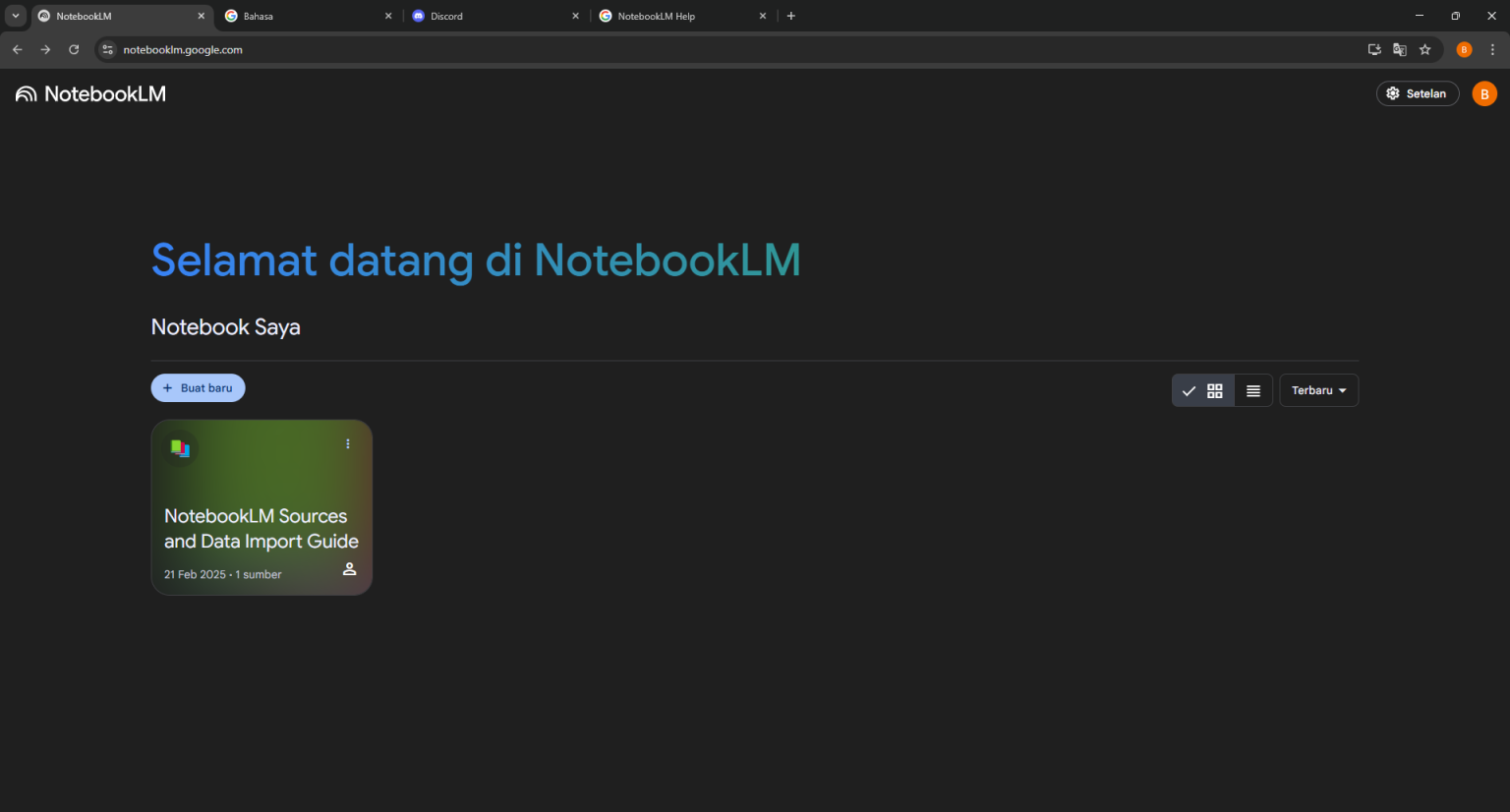This screenshot has height=812, width=1510.
Task: Select the grid view toggle with checkmark
Action: point(1203,390)
